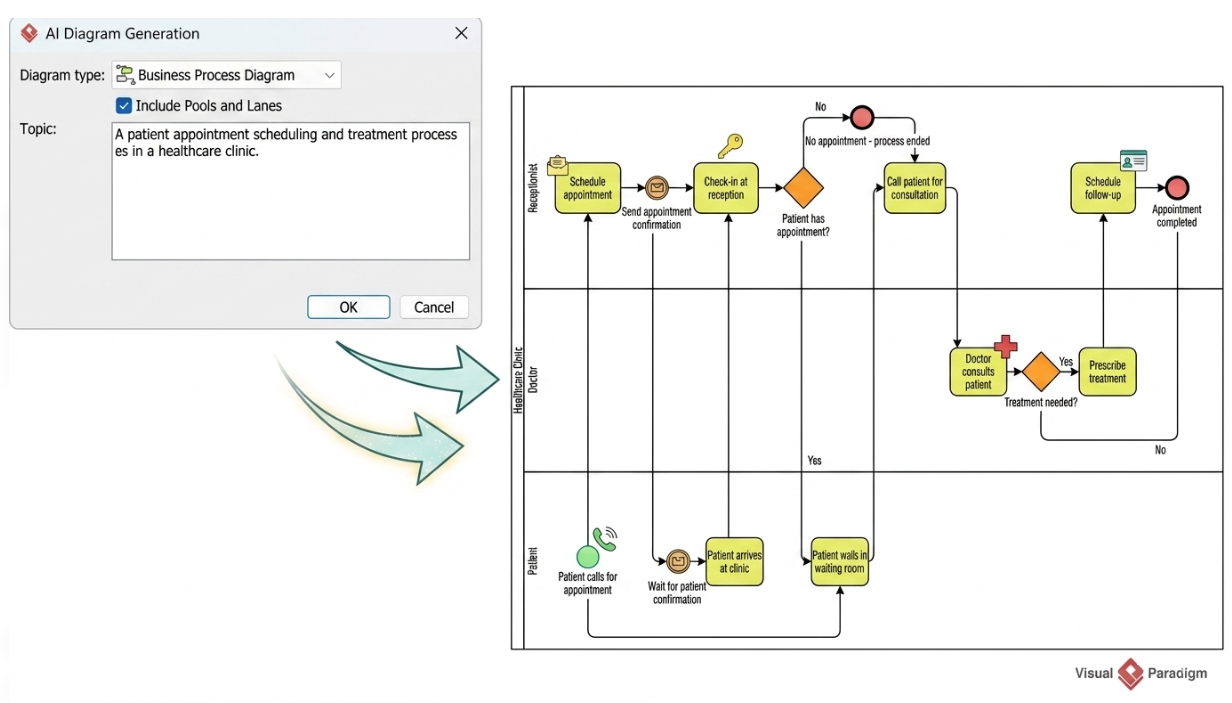This screenshot has width=1232, height=703.
Task: Select the Receptionist lane label
Action: 533,188
